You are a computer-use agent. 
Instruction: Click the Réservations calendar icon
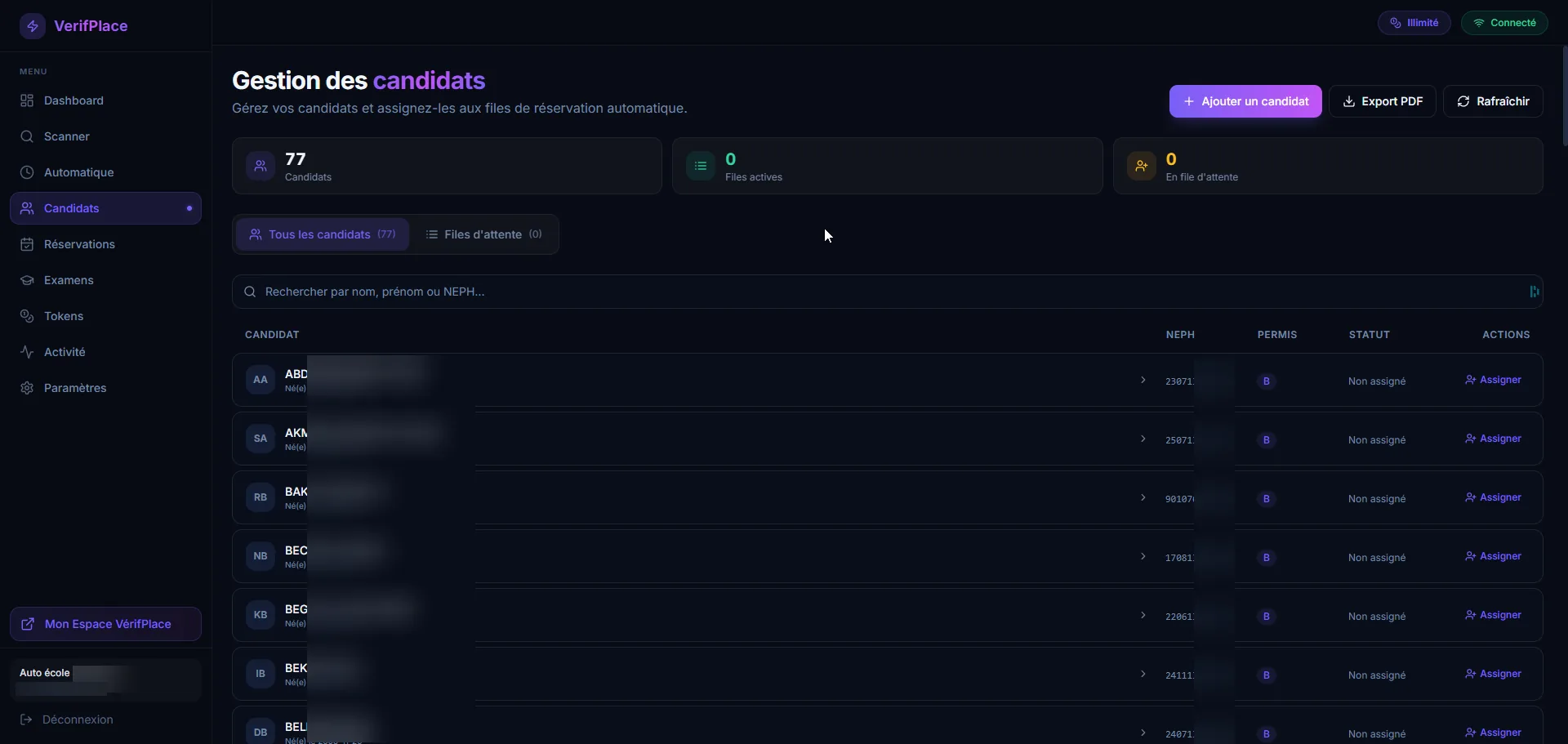click(27, 244)
